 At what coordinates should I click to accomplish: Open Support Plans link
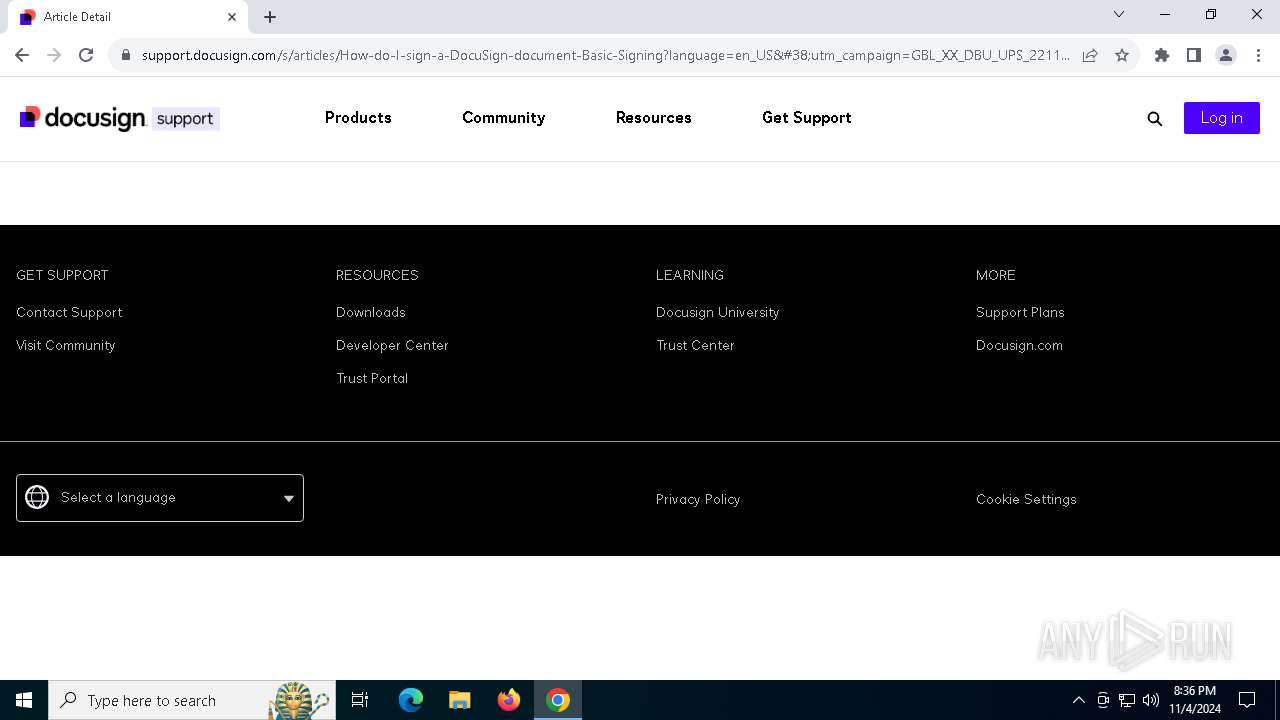(x=1020, y=312)
